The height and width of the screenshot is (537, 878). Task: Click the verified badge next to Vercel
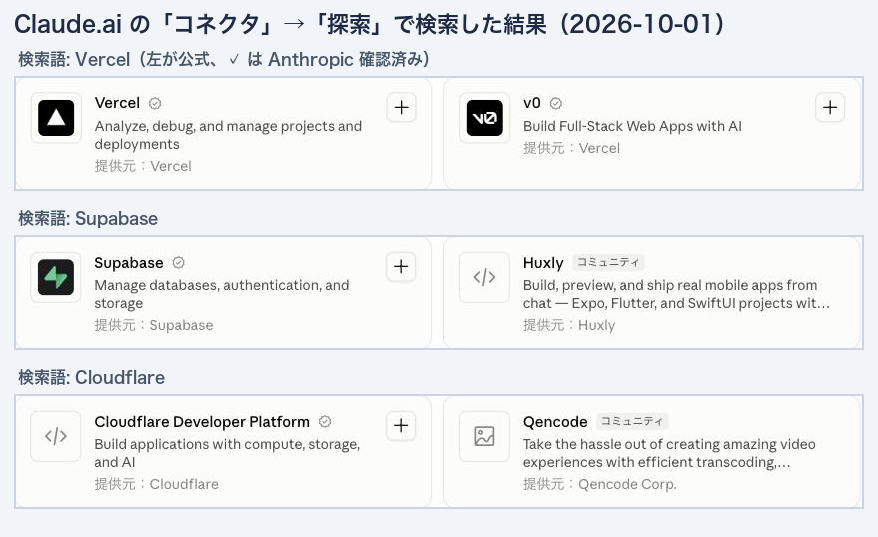click(x=155, y=104)
